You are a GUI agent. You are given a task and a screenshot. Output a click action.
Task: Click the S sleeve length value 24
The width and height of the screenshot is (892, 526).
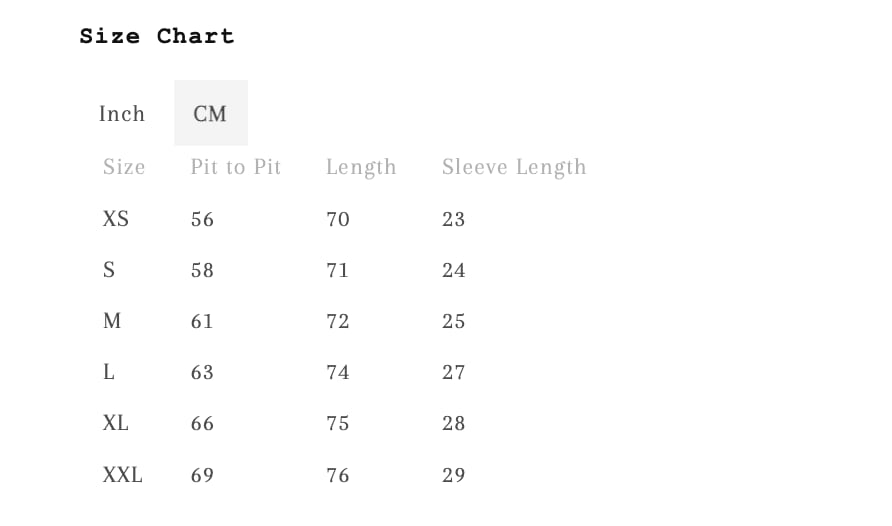pos(453,270)
